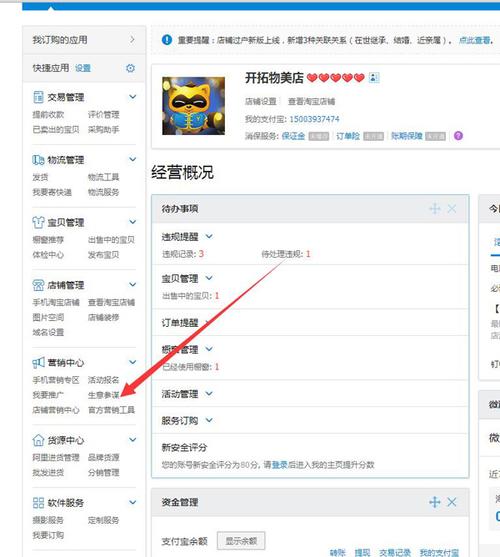The image size is (500, 557).
Task: Open 橱窗推荐 link
Action: (48, 240)
